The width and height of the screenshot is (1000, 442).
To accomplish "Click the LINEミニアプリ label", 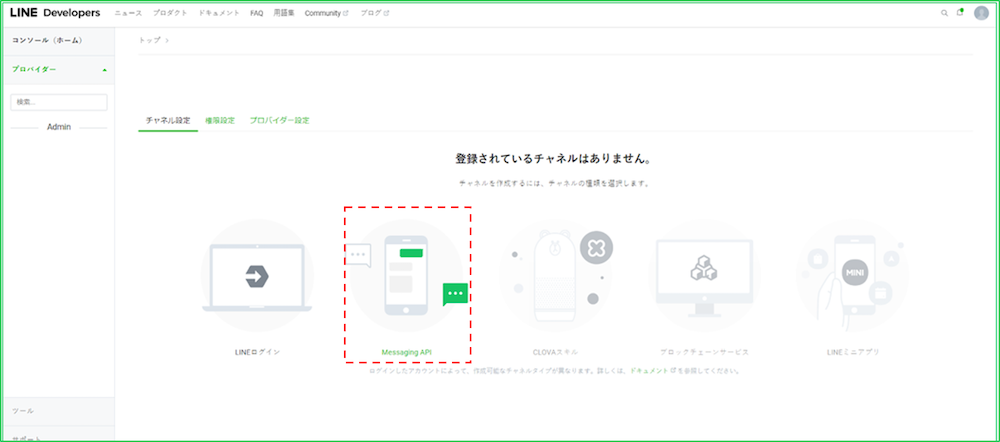I will point(853,352).
